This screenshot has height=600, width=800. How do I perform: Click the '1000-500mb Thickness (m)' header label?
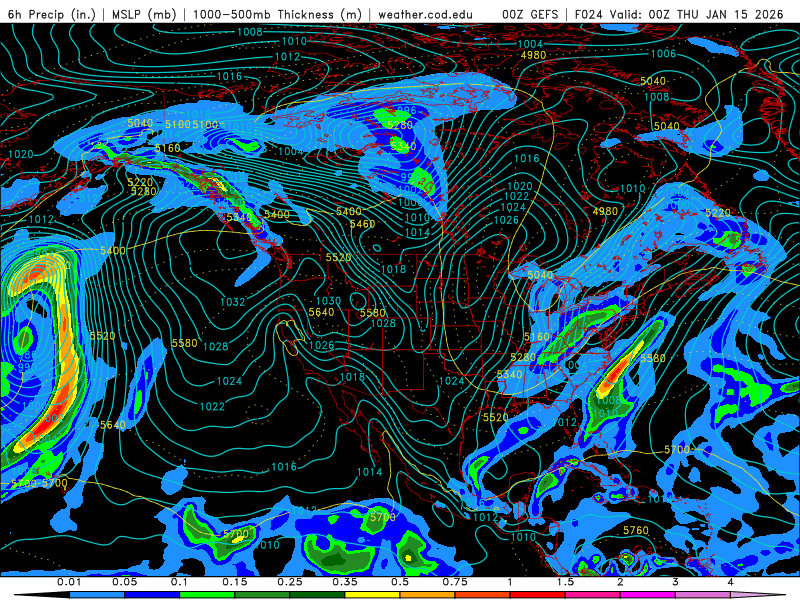(x=277, y=14)
